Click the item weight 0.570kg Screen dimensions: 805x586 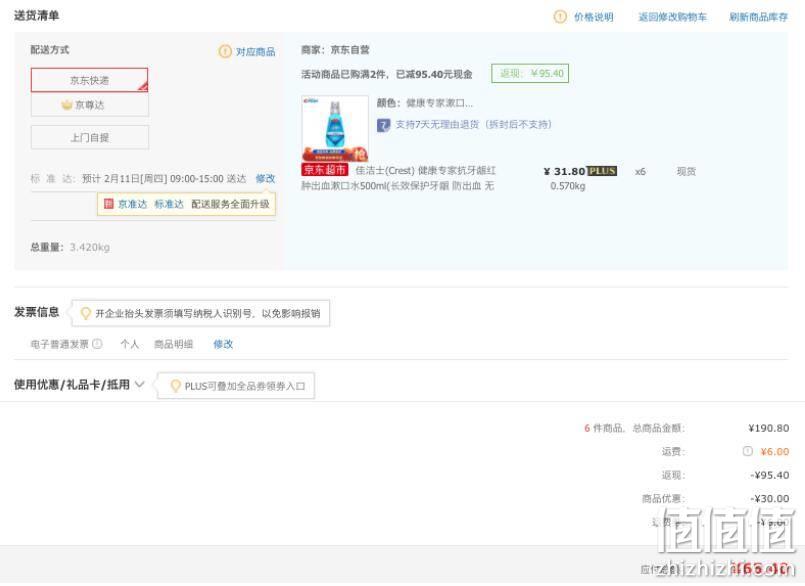pyautogui.click(x=567, y=185)
